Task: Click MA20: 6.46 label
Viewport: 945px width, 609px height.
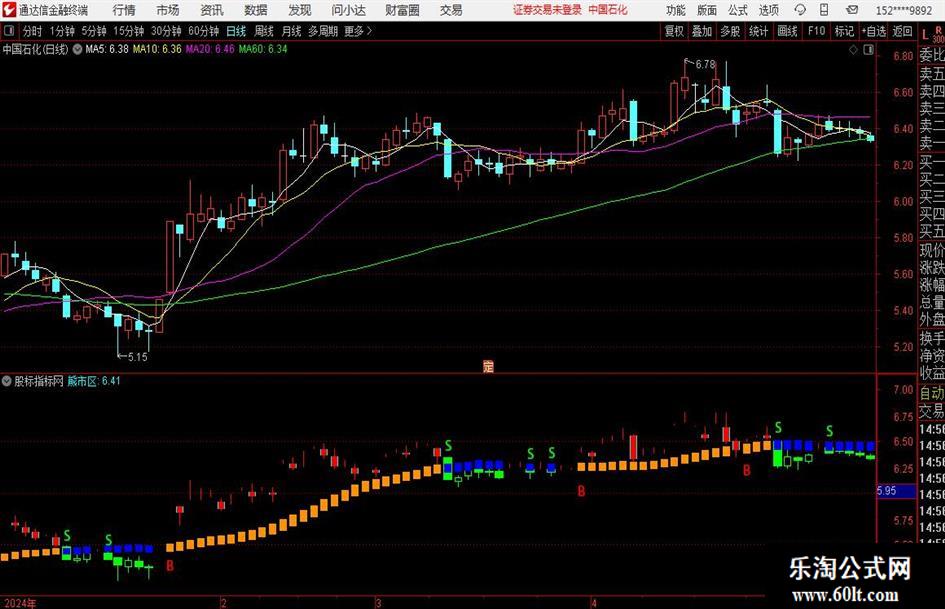Action: tap(210, 49)
